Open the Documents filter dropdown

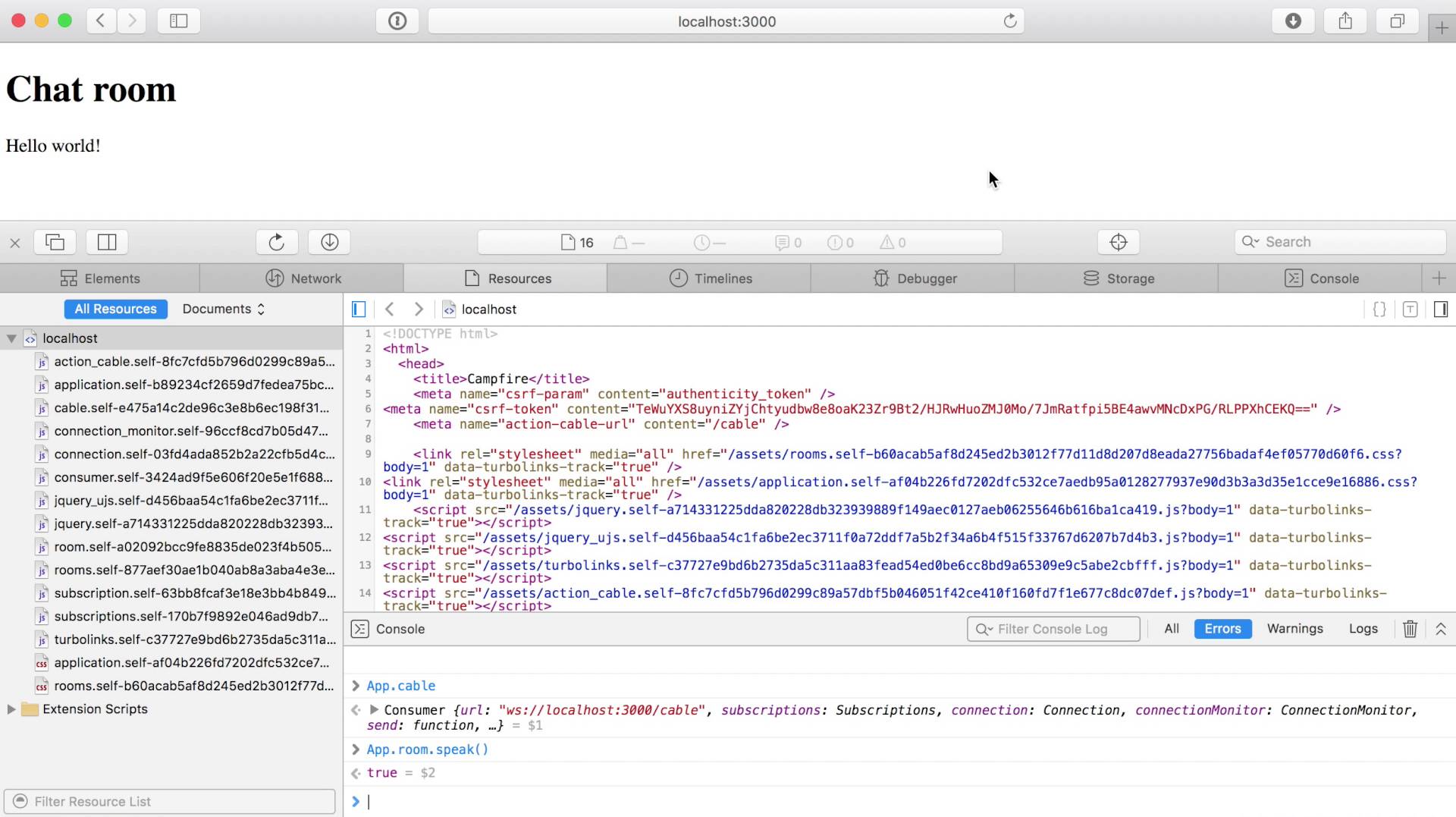pyautogui.click(x=224, y=310)
